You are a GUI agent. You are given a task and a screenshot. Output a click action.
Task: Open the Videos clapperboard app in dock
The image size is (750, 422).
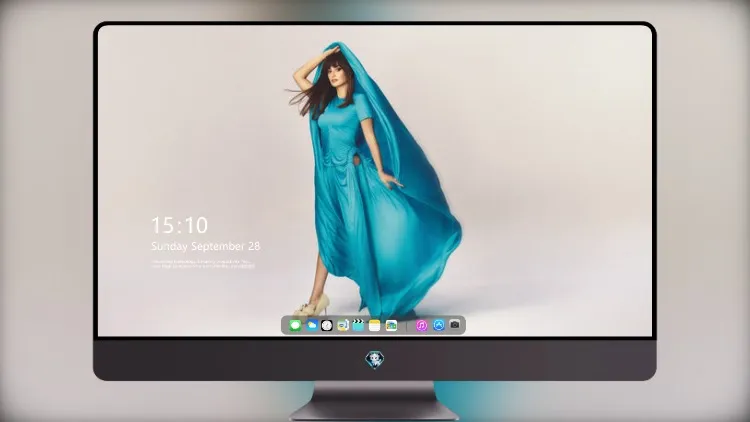358,325
